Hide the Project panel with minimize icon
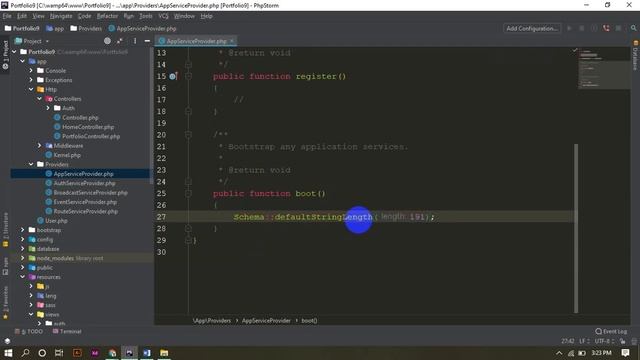Screen dimensions: 640x360 tap(147, 41)
